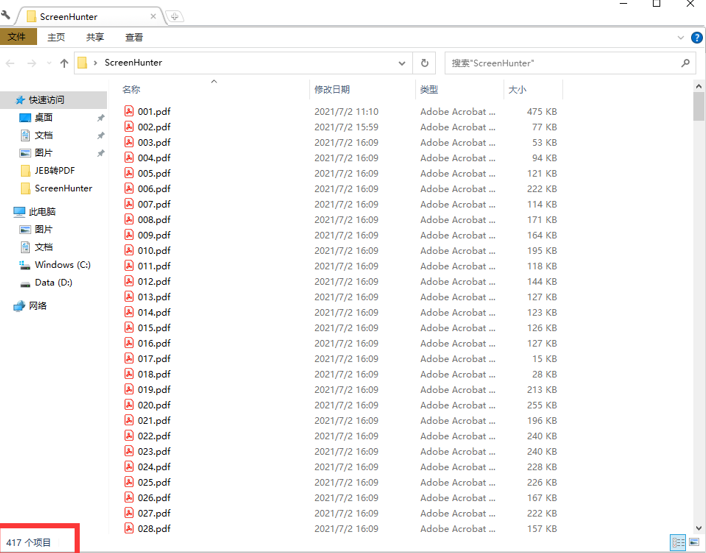
Task: Open recent locations dropdown arrow
Action: click(x=49, y=63)
